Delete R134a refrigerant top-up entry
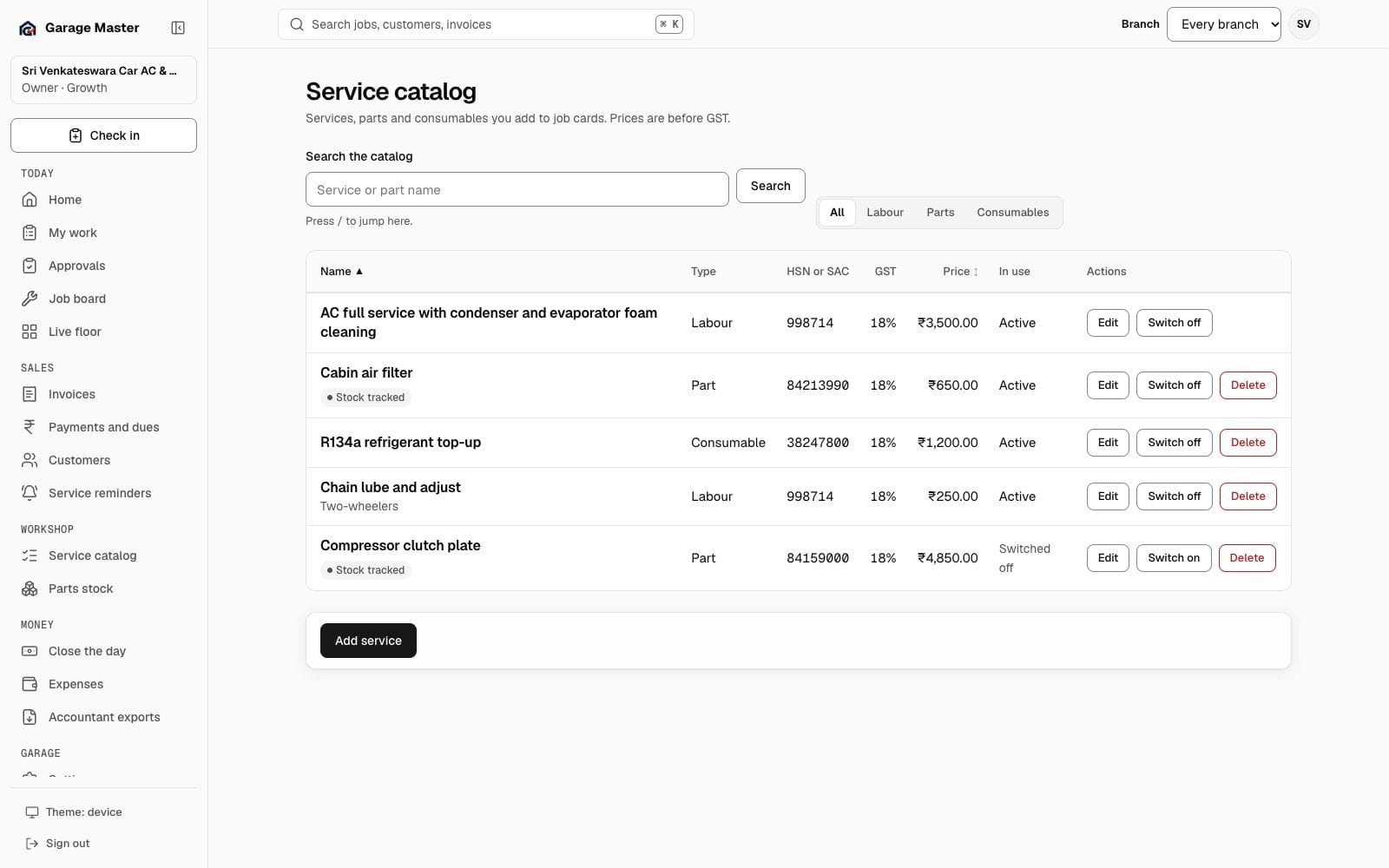 [x=1247, y=443]
